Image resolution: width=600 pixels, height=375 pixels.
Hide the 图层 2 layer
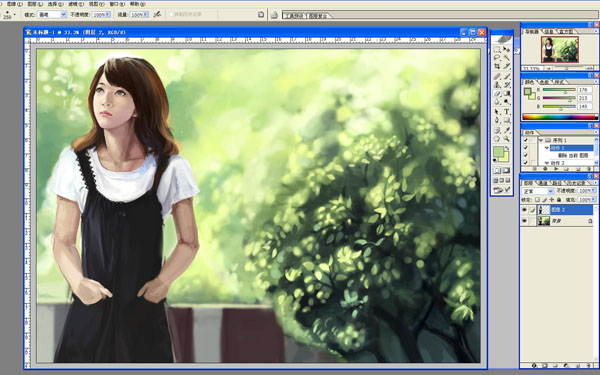pyautogui.click(x=524, y=210)
